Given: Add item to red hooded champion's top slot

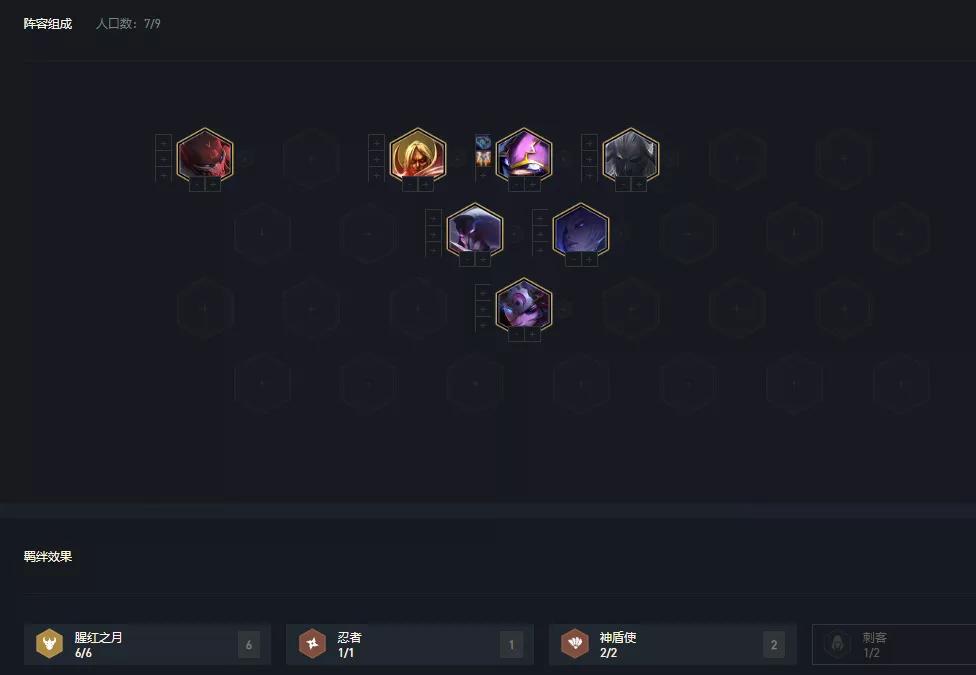Looking at the screenshot, I should tap(163, 143).
